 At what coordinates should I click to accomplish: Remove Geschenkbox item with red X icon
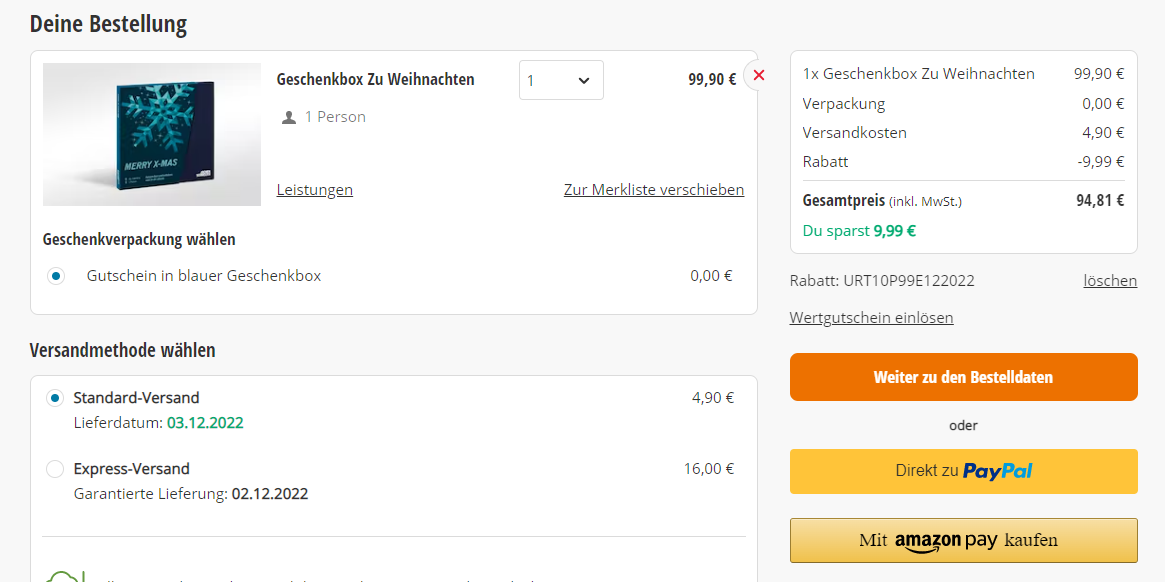(758, 75)
